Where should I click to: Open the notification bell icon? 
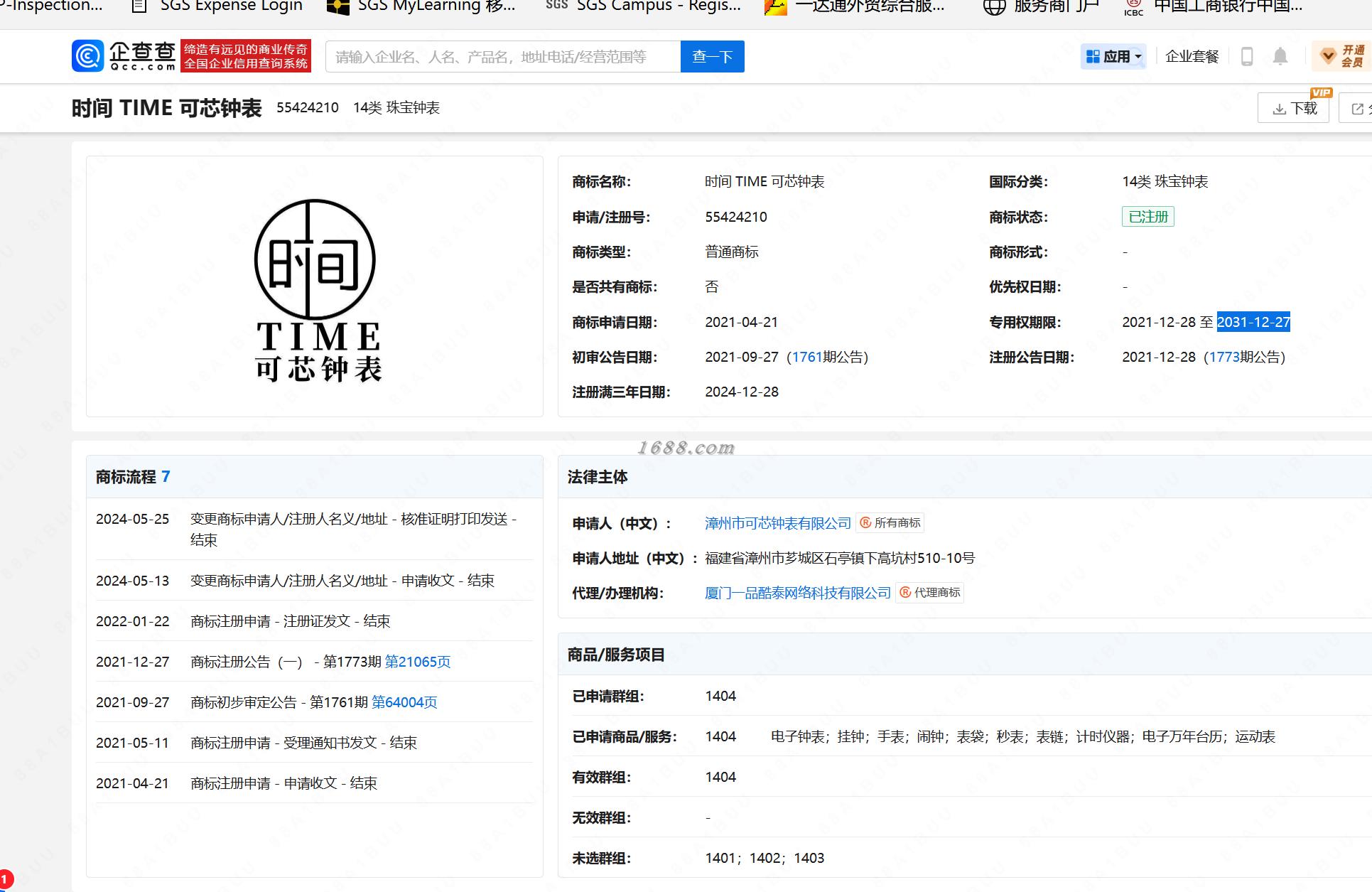tap(1280, 57)
